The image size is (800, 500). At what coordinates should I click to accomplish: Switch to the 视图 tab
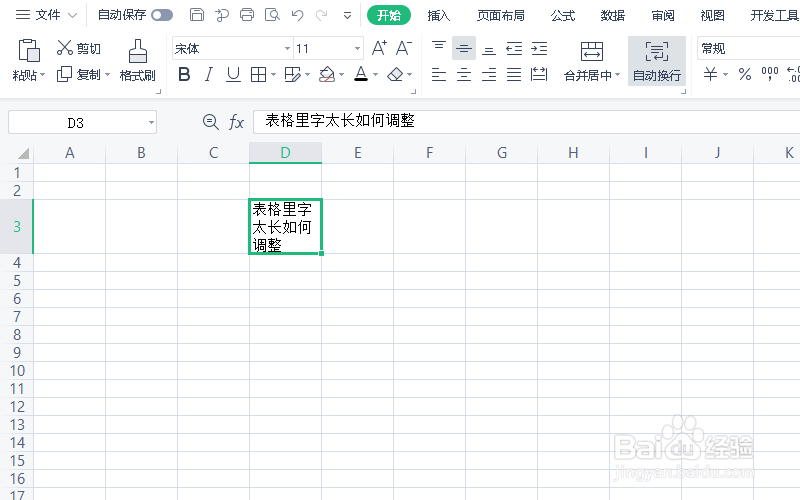pyautogui.click(x=712, y=15)
